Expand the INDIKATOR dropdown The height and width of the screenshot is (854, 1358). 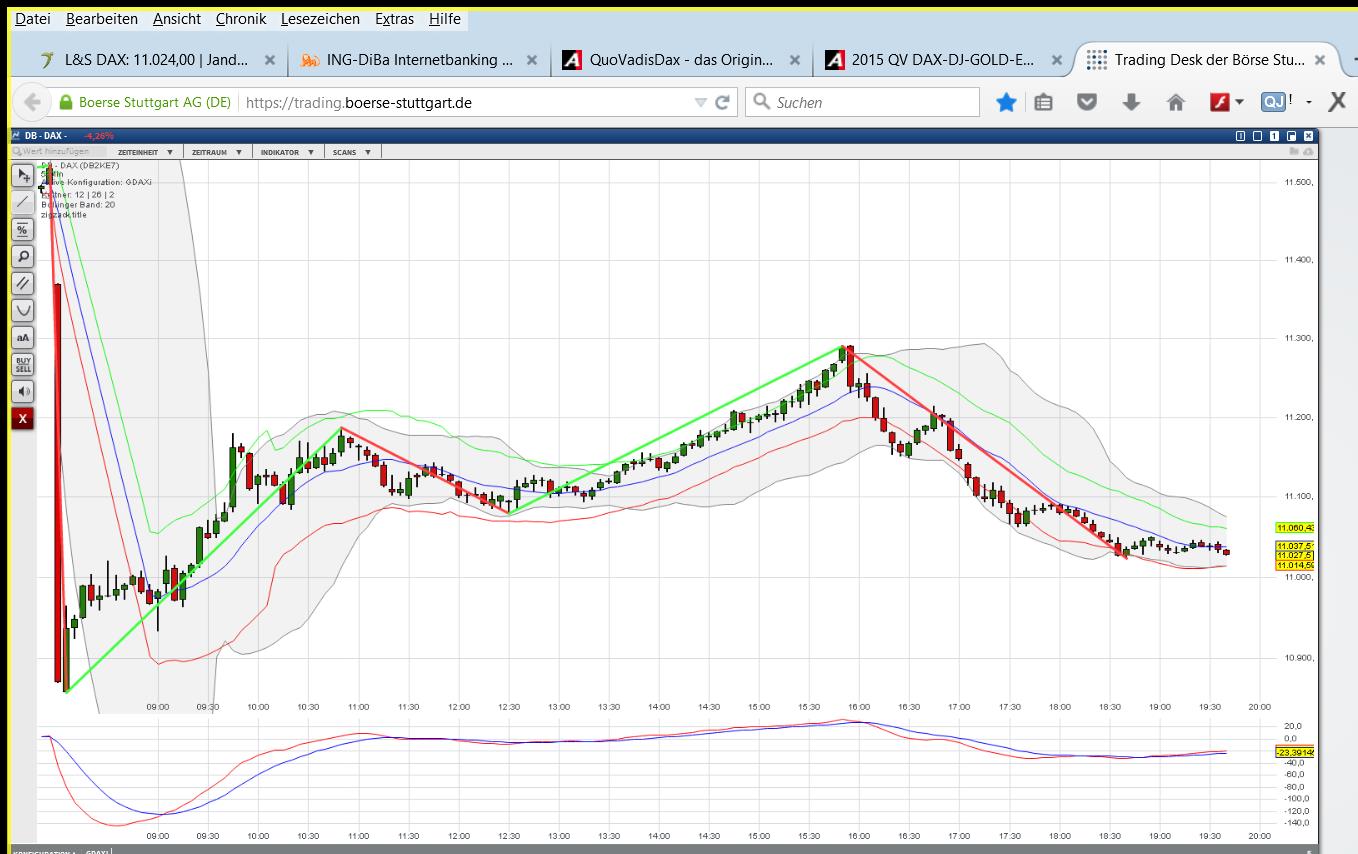coord(278,151)
